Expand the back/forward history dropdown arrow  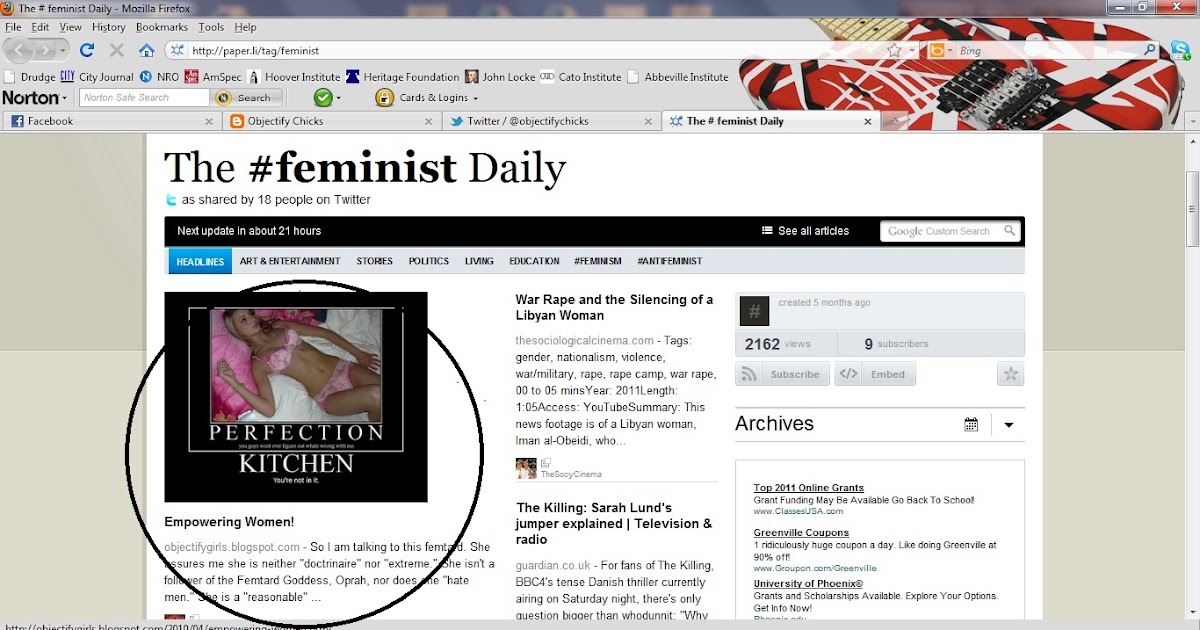coord(64,50)
